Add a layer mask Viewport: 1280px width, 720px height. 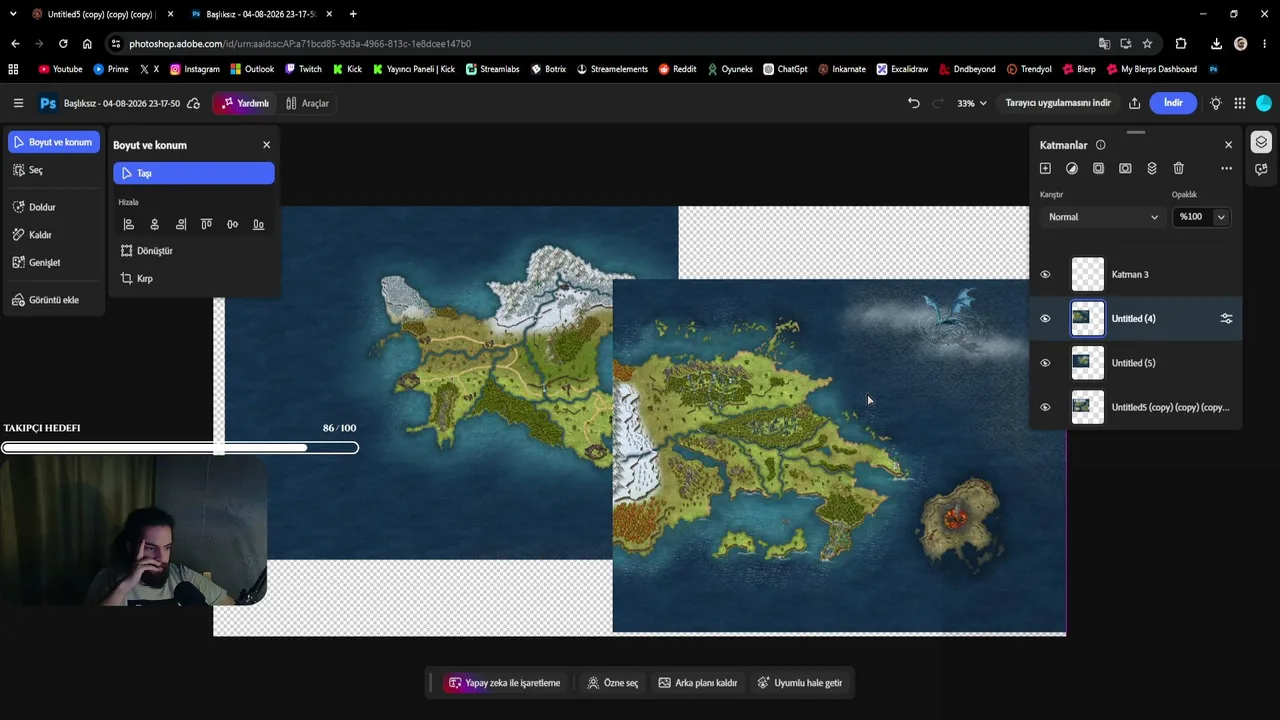pos(1125,168)
